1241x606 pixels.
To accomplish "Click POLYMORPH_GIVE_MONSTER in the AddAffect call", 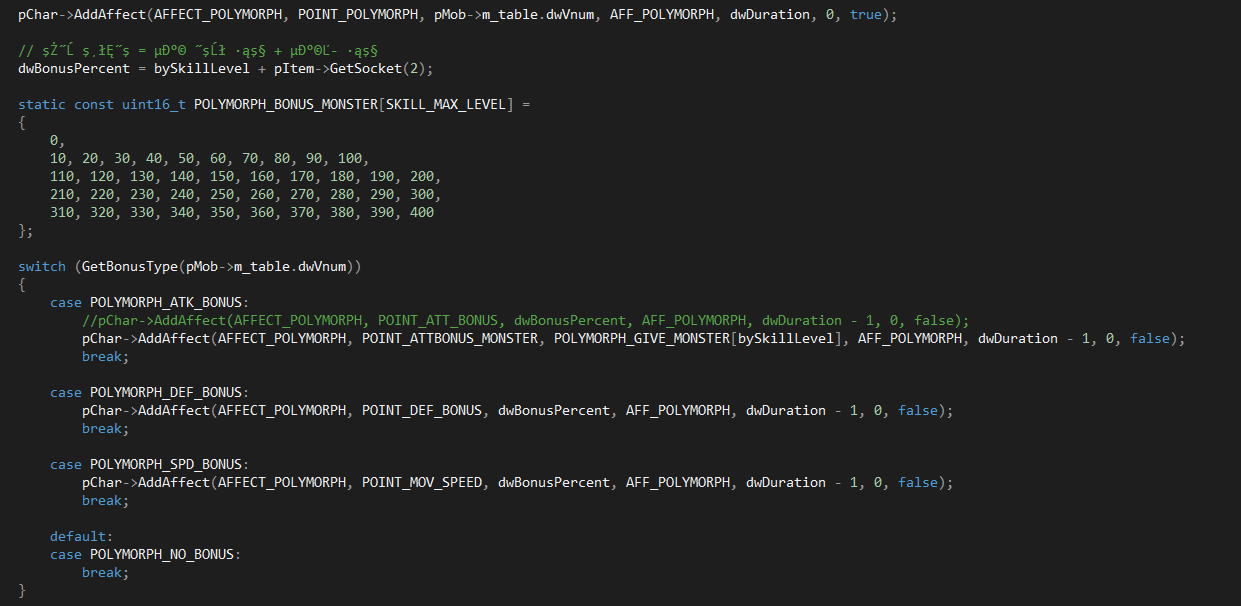I will [x=641, y=339].
